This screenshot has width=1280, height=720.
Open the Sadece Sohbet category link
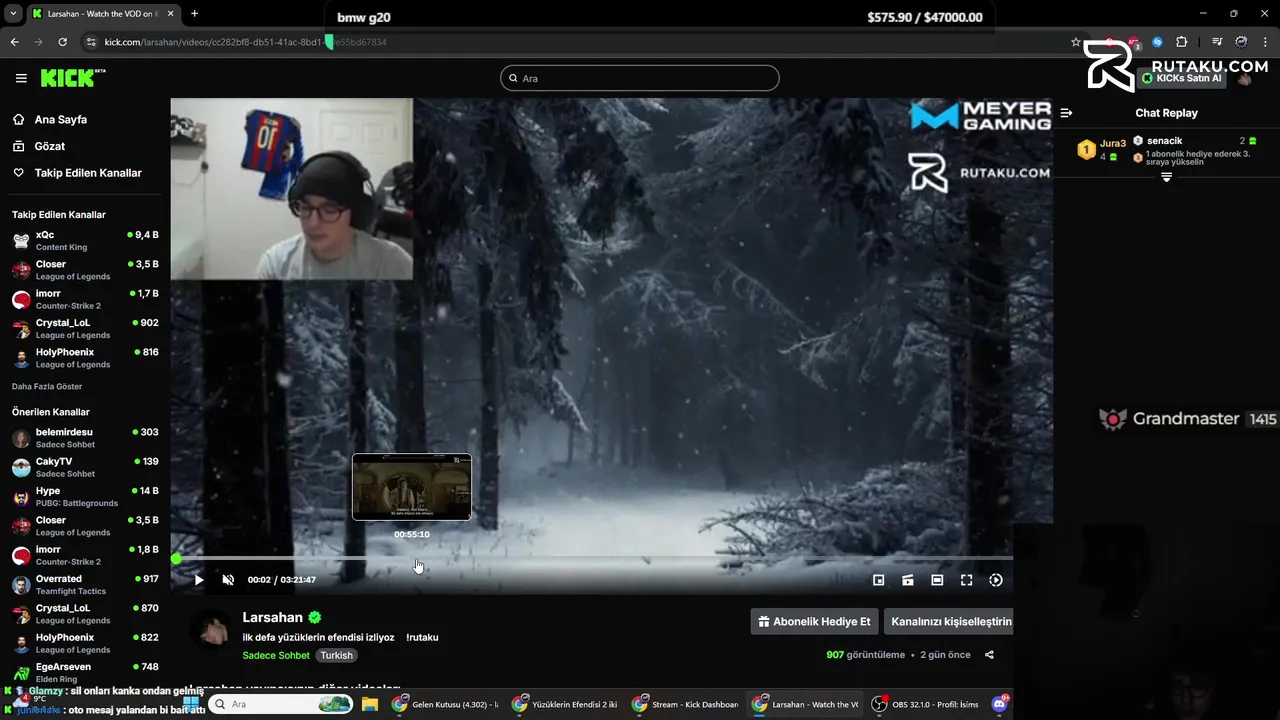[276, 656]
